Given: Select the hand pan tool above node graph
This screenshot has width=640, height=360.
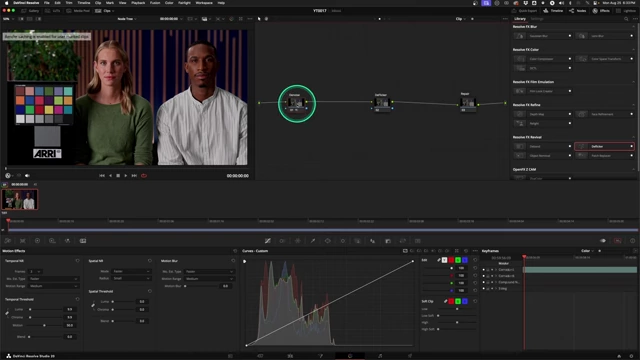Looking at the screenshot, I should tap(267, 19).
